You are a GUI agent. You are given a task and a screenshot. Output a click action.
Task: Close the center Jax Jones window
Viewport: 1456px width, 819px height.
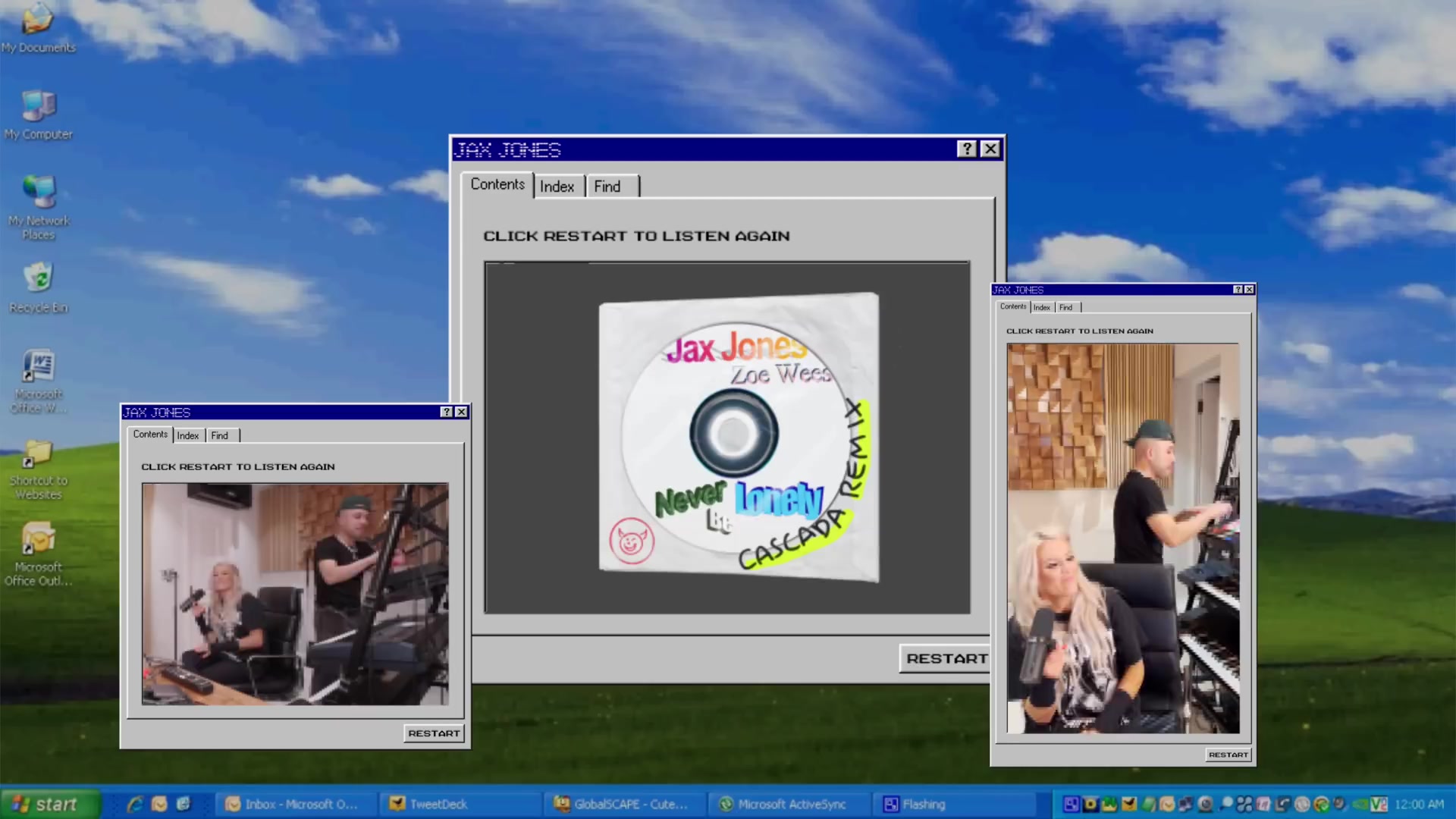[990, 149]
